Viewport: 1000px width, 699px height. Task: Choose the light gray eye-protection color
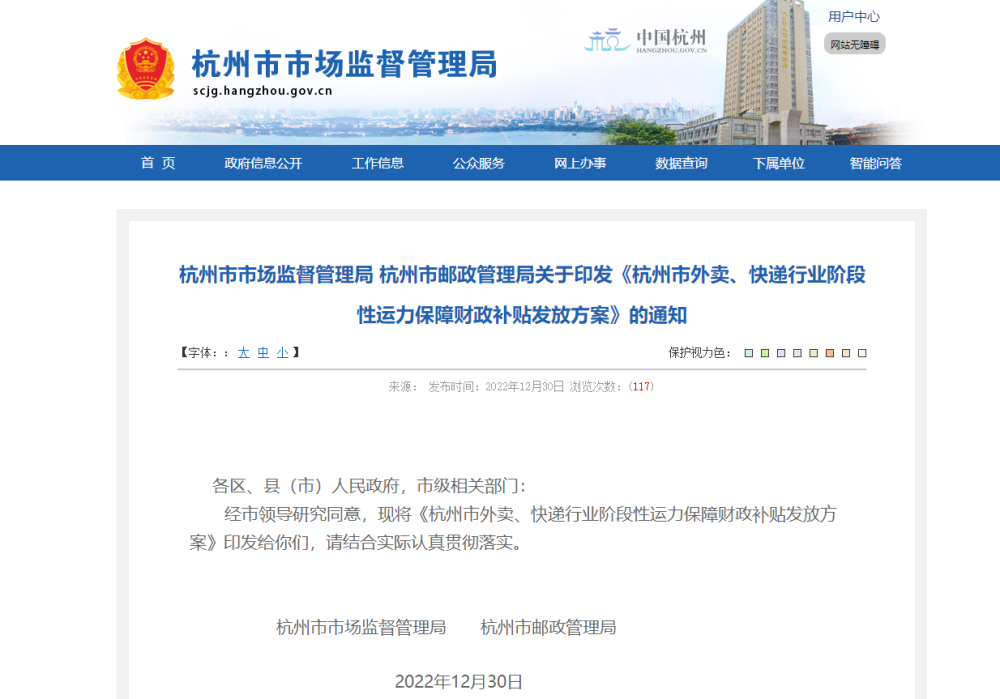point(797,353)
